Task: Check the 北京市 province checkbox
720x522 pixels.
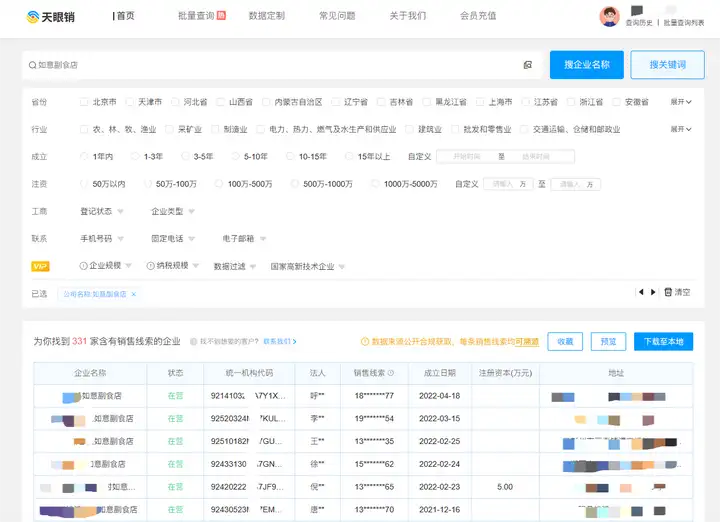Action: 84,102
